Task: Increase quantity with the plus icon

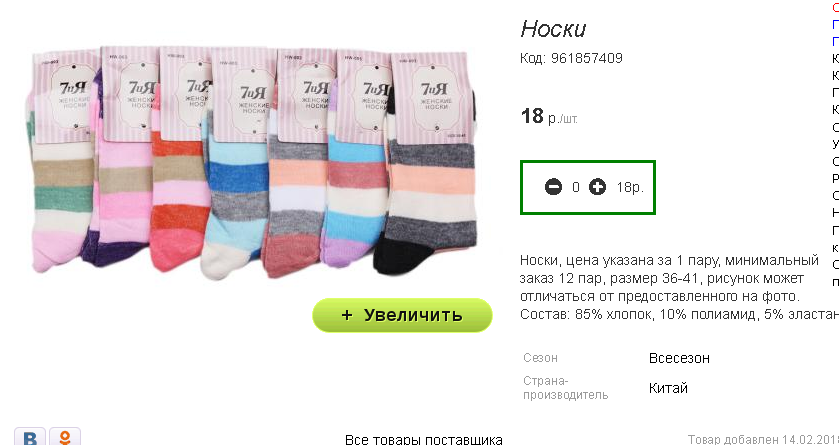Action: [x=597, y=187]
